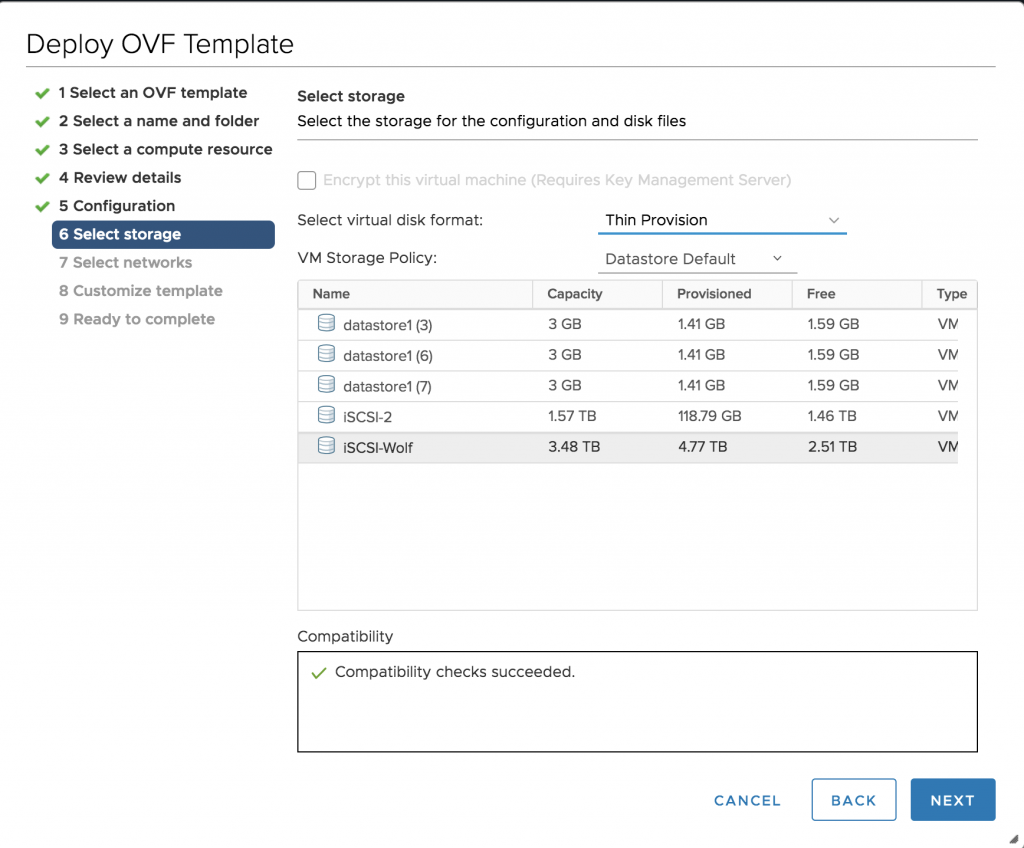Select the datastore1 (7) row name

[387, 387]
